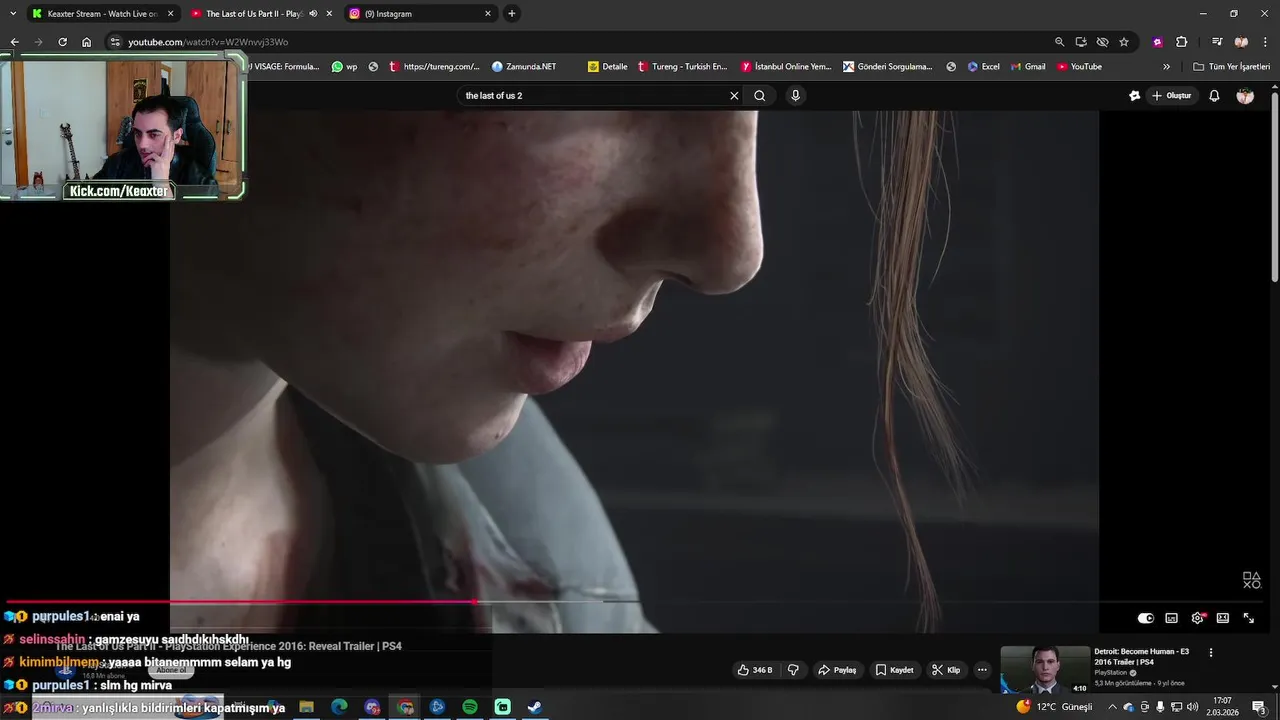Click the Paylaş share button
This screenshot has width=1280, height=720.
pos(838,670)
